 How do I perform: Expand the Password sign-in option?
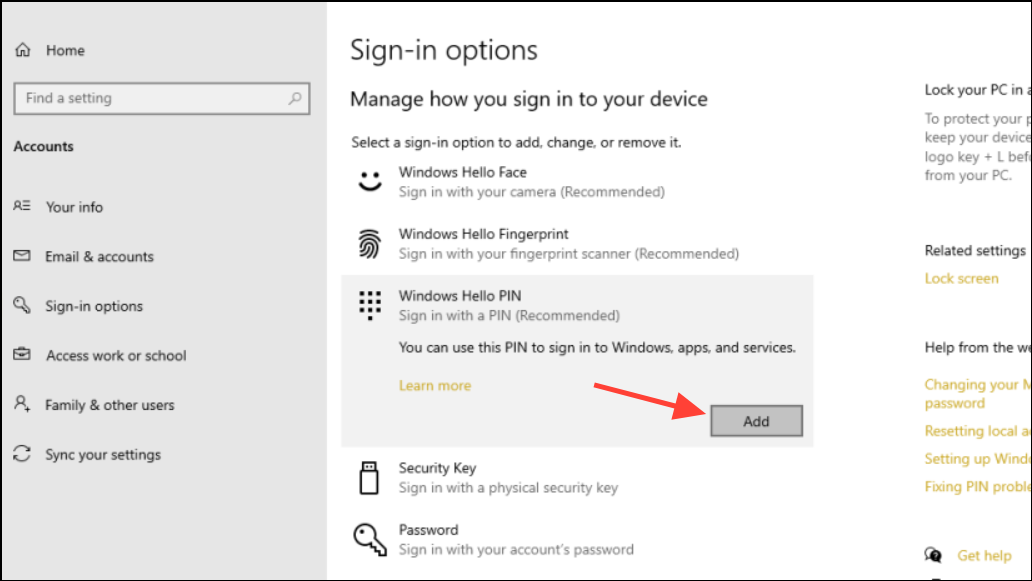point(577,540)
